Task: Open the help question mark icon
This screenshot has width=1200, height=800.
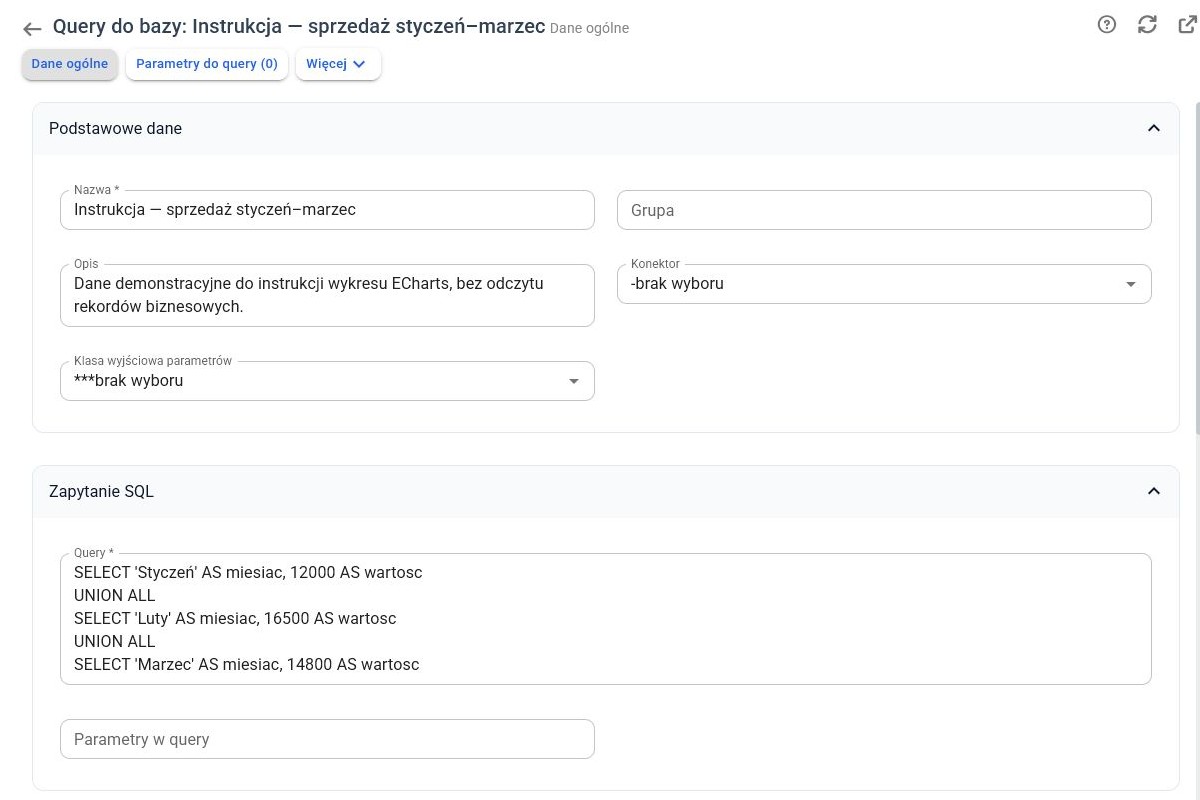Action: pyautogui.click(x=1107, y=25)
